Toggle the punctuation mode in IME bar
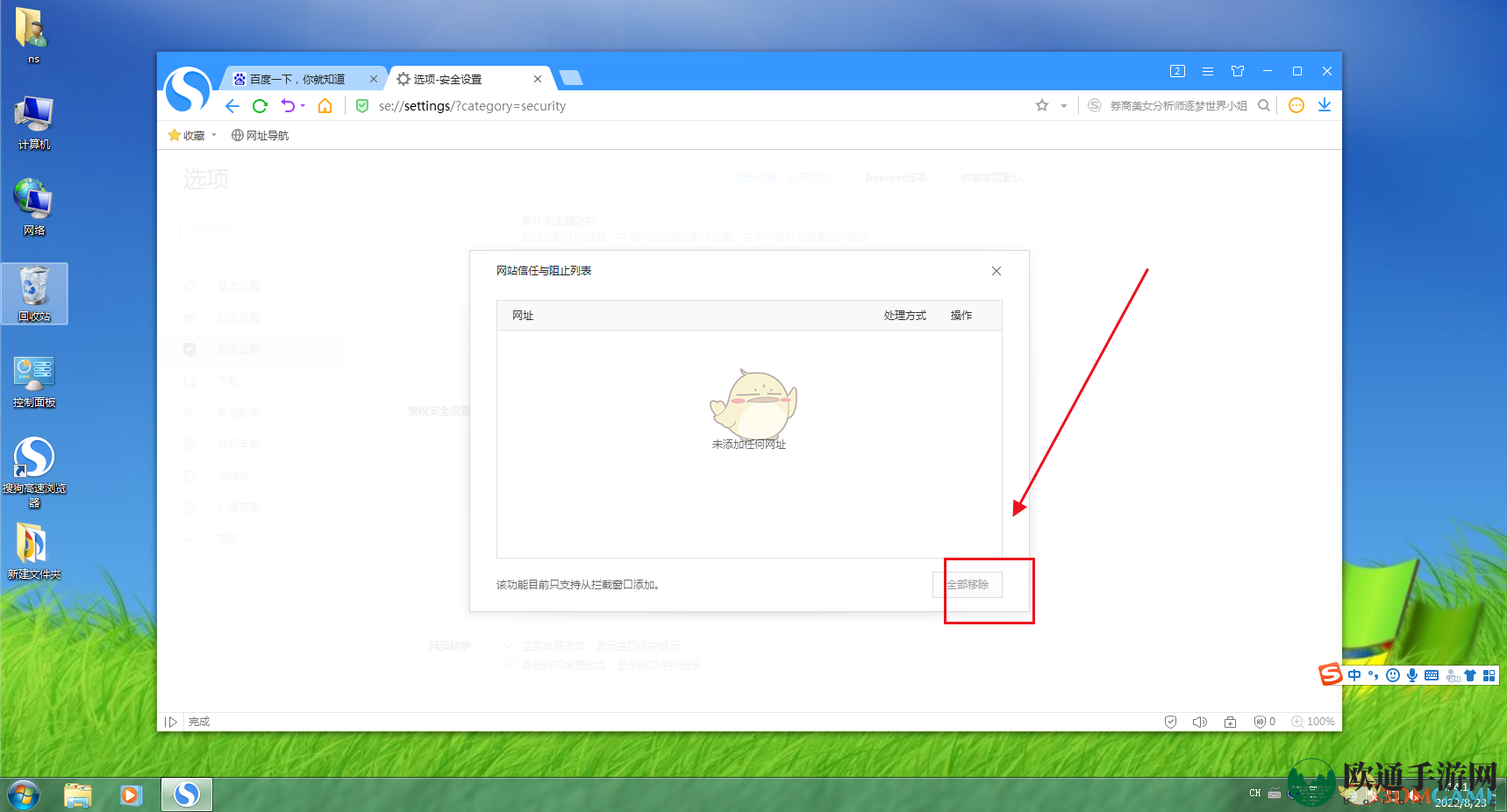Viewport: 1507px width, 812px height. (x=1374, y=675)
